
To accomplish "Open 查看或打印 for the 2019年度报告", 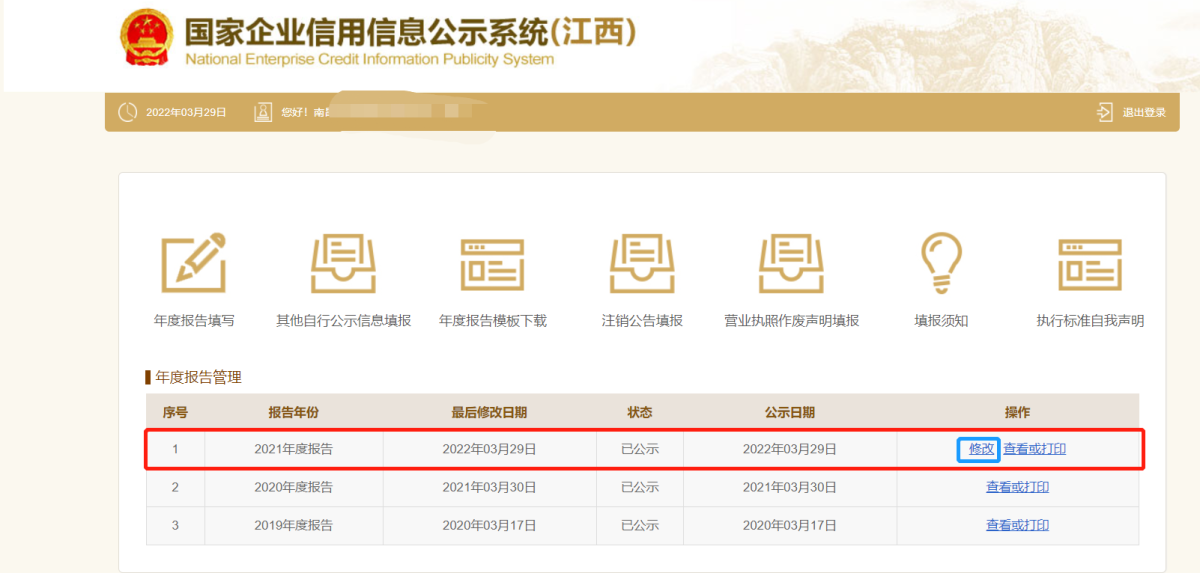I will pyautogui.click(x=1017, y=525).
